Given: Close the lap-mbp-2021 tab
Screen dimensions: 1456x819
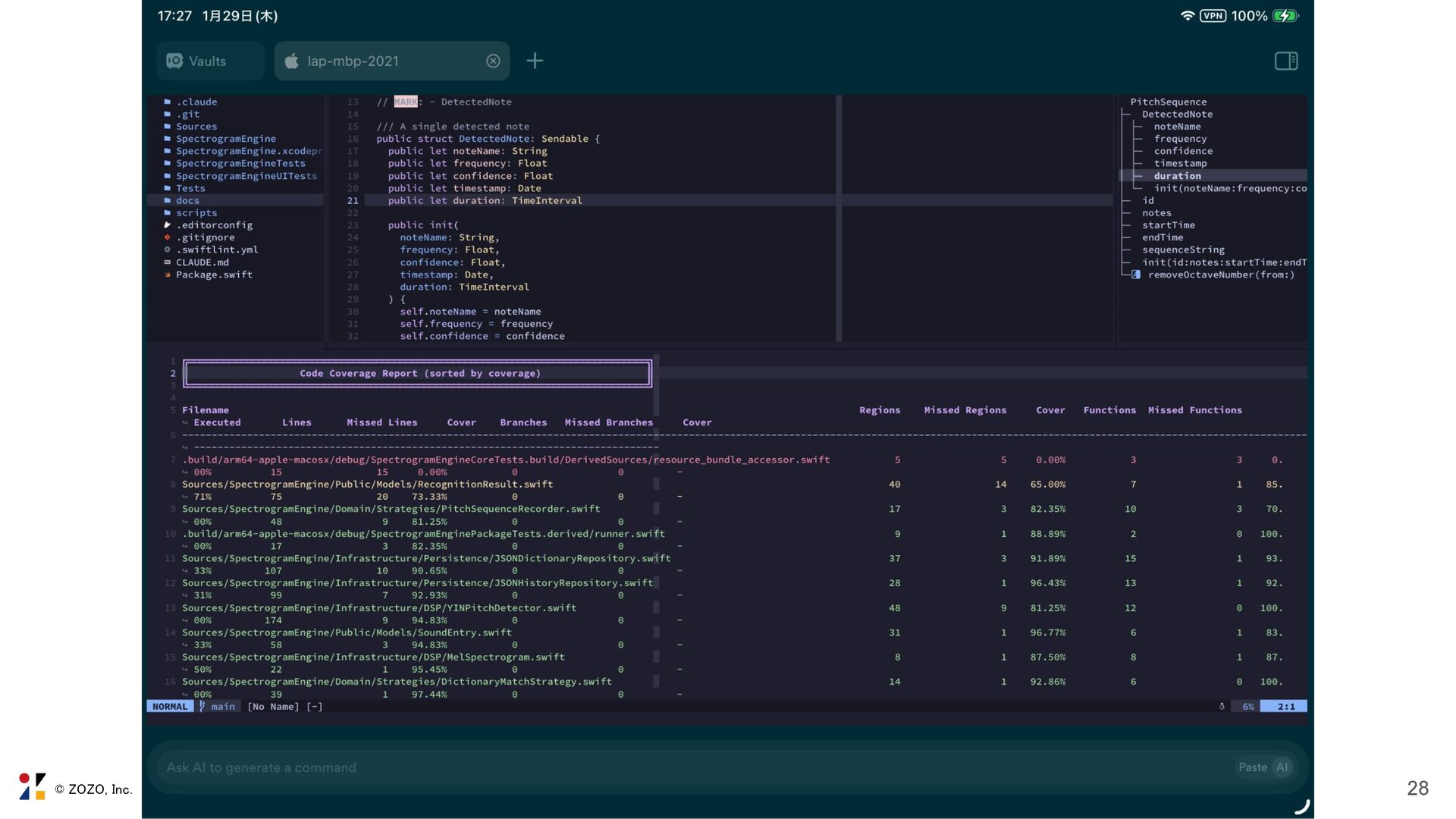Looking at the screenshot, I should tap(493, 61).
